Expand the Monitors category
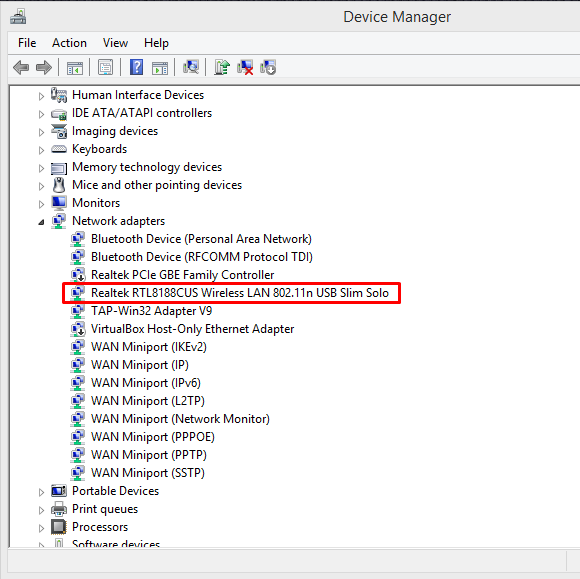The height and width of the screenshot is (579, 580). point(41,204)
